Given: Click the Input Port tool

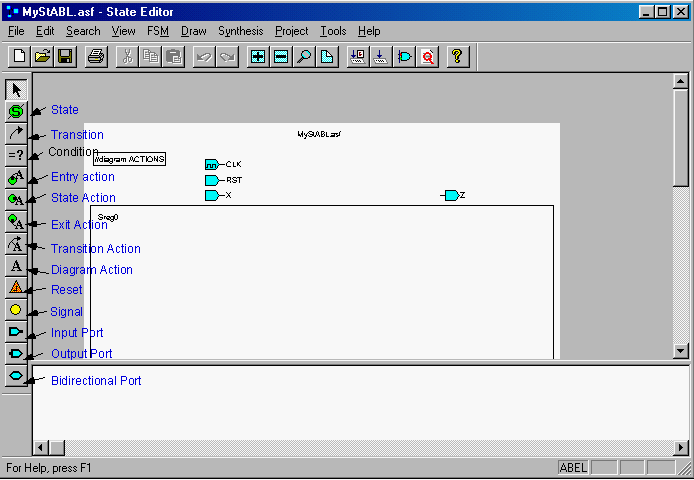Looking at the screenshot, I should pos(16,331).
